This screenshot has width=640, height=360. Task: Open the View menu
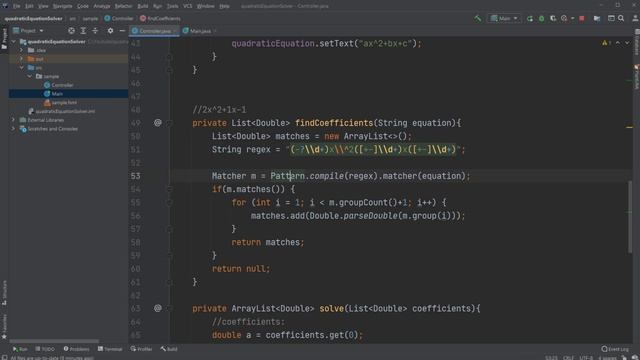coord(43,6)
